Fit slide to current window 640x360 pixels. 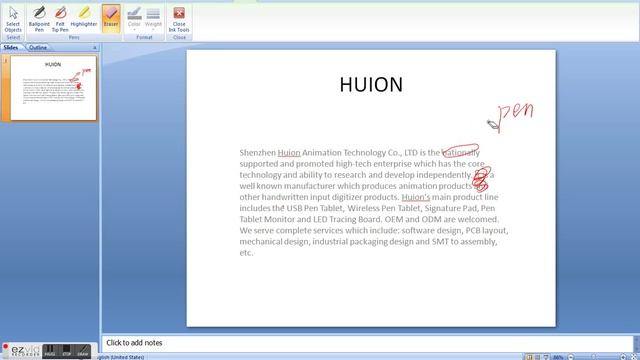[x=634, y=358]
